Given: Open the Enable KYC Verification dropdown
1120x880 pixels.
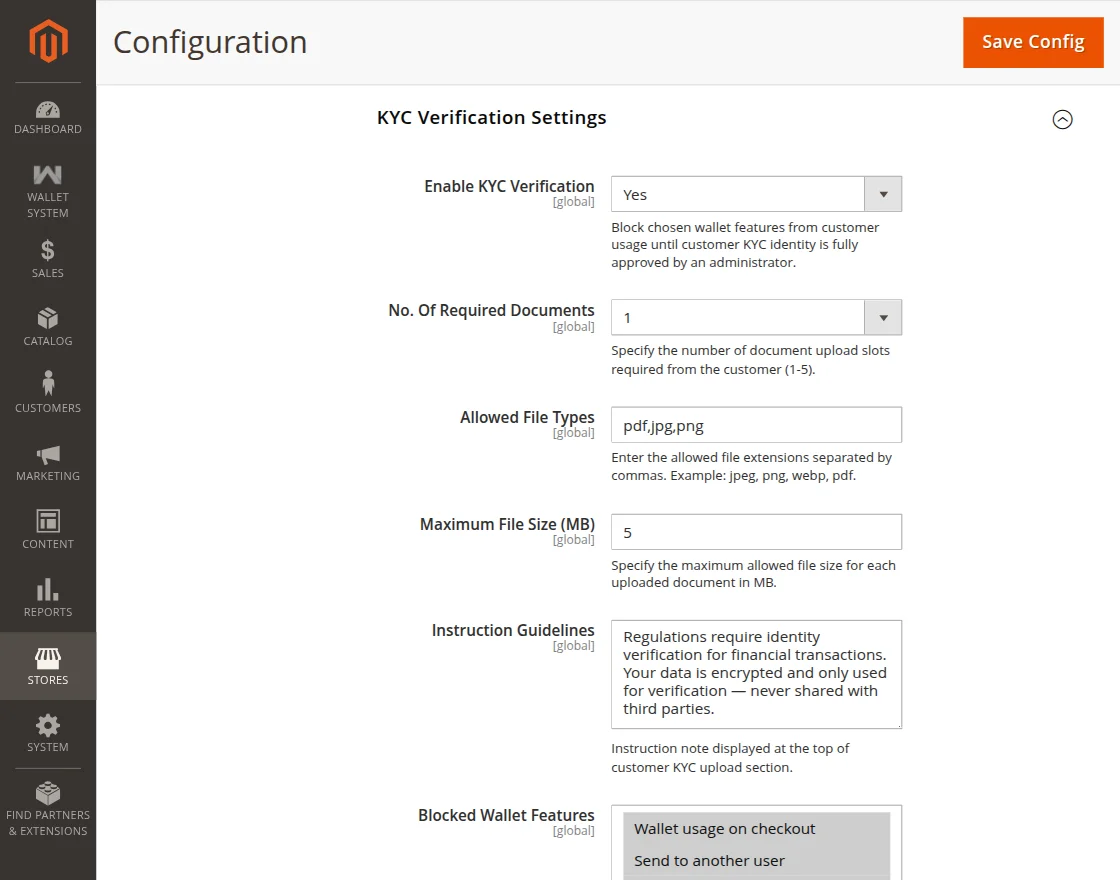Looking at the screenshot, I should (x=756, y=194).
